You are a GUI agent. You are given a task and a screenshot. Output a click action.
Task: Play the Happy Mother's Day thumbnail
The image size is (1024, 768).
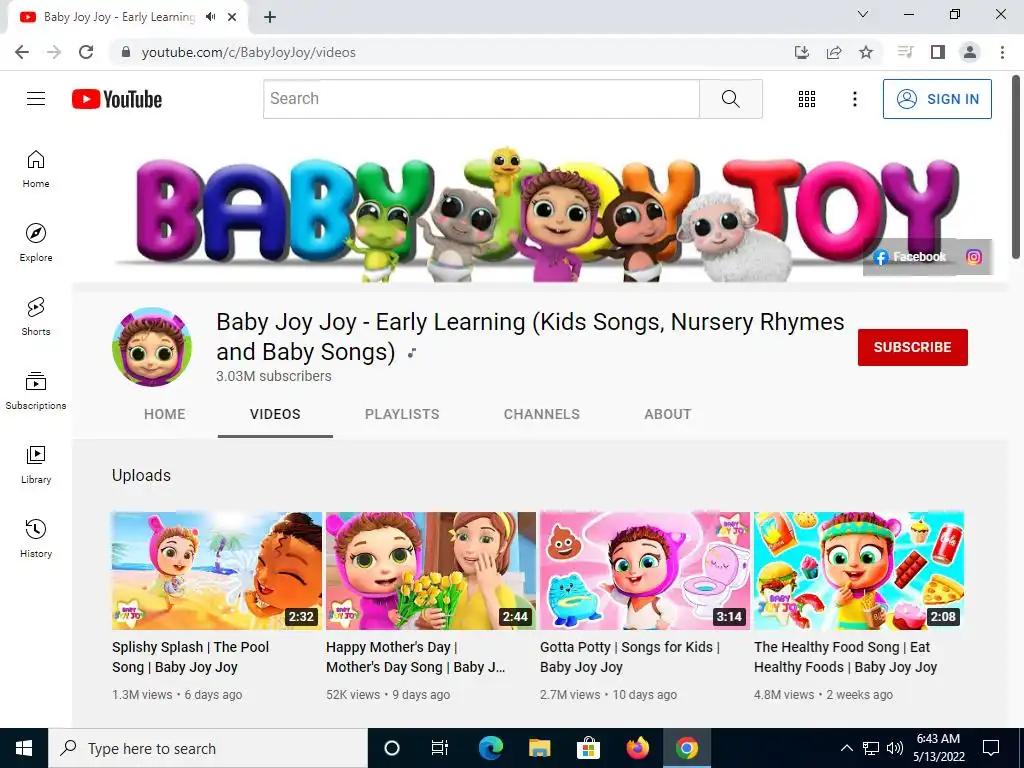tap(431, 571)
